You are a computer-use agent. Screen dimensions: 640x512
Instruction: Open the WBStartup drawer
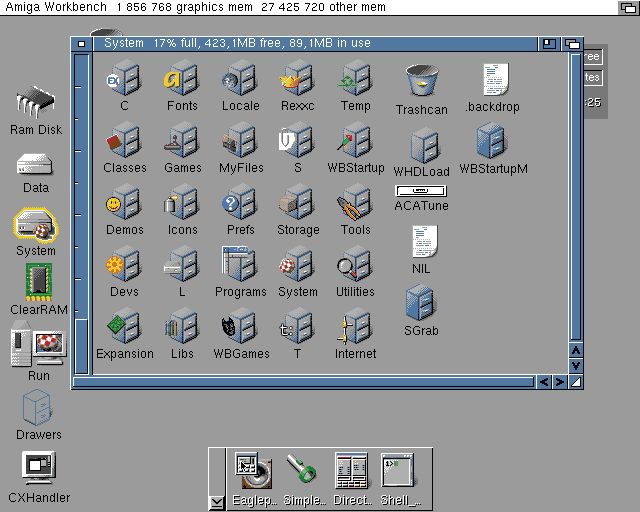(355, 140)
